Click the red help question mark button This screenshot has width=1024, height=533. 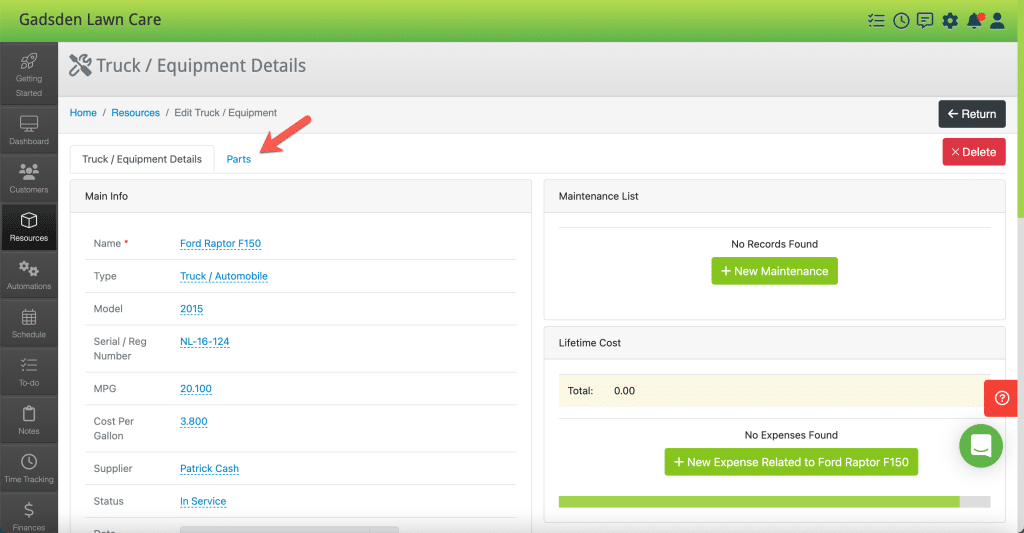1001,398
